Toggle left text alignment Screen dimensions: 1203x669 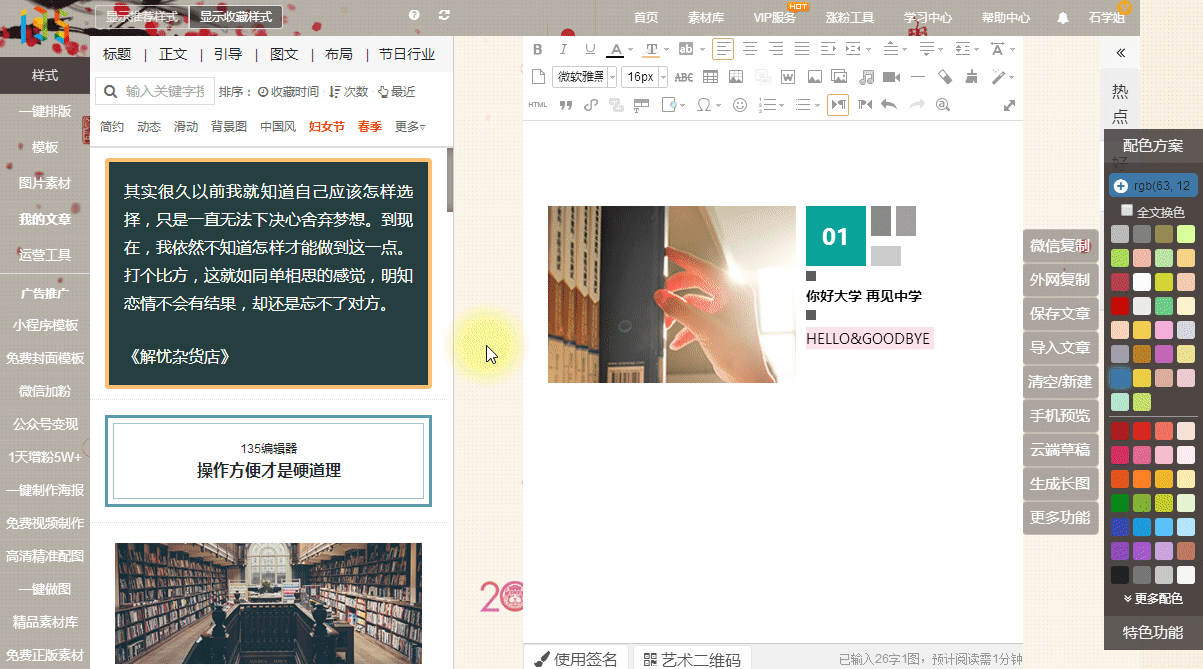click(722, 49)
